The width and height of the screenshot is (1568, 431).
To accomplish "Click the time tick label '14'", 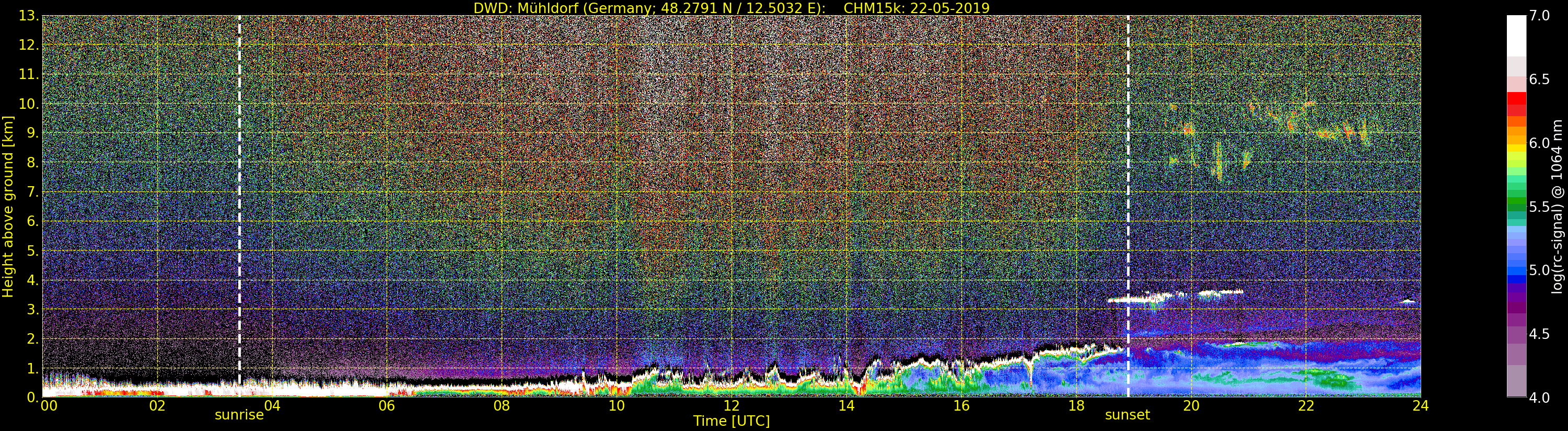I will click(x=846, y=406).
